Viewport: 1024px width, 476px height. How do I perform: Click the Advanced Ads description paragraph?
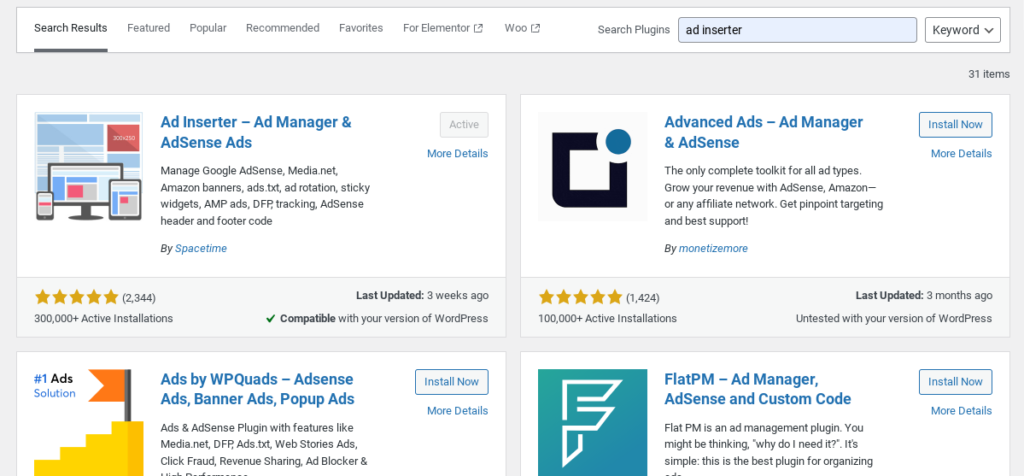tap(774, 196)
